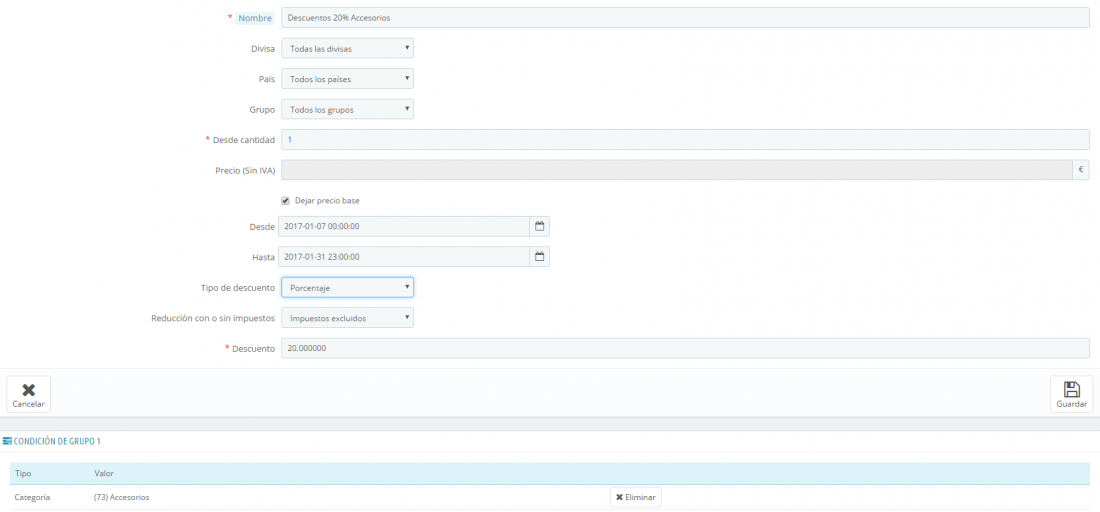Click the Tipo de descuento label
The width and height of the screenshot is (1100, 512).
tap(238, 288)
